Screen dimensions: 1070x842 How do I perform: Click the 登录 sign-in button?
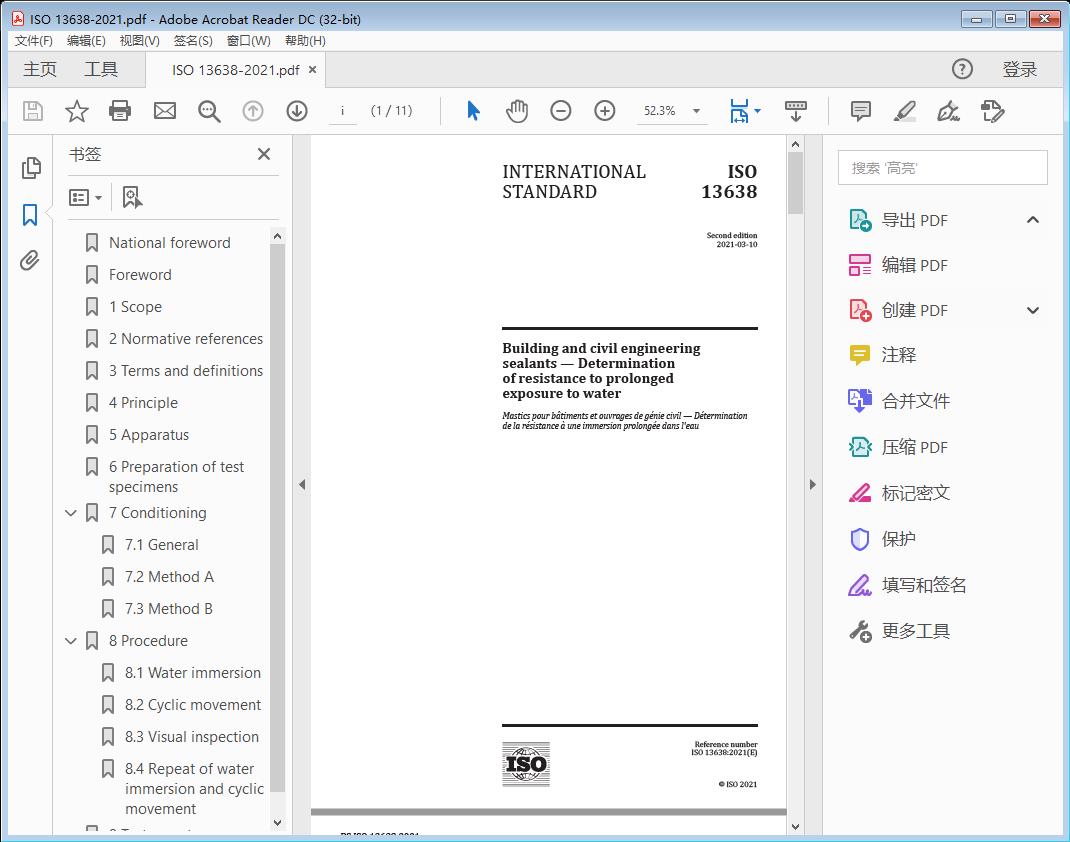click(1019, 69)
